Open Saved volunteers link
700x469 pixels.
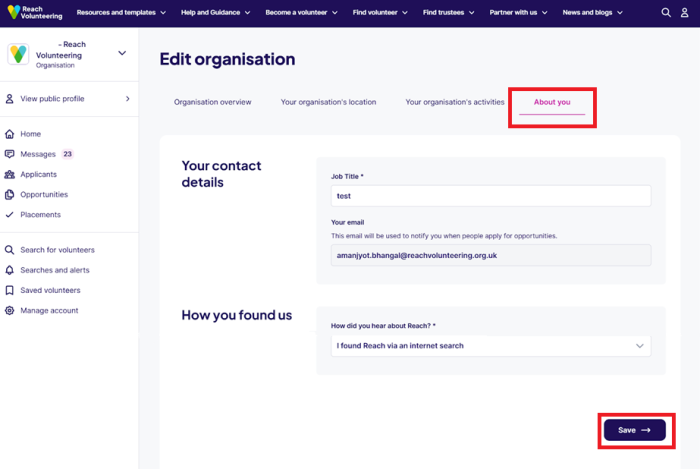pos(50,291)
